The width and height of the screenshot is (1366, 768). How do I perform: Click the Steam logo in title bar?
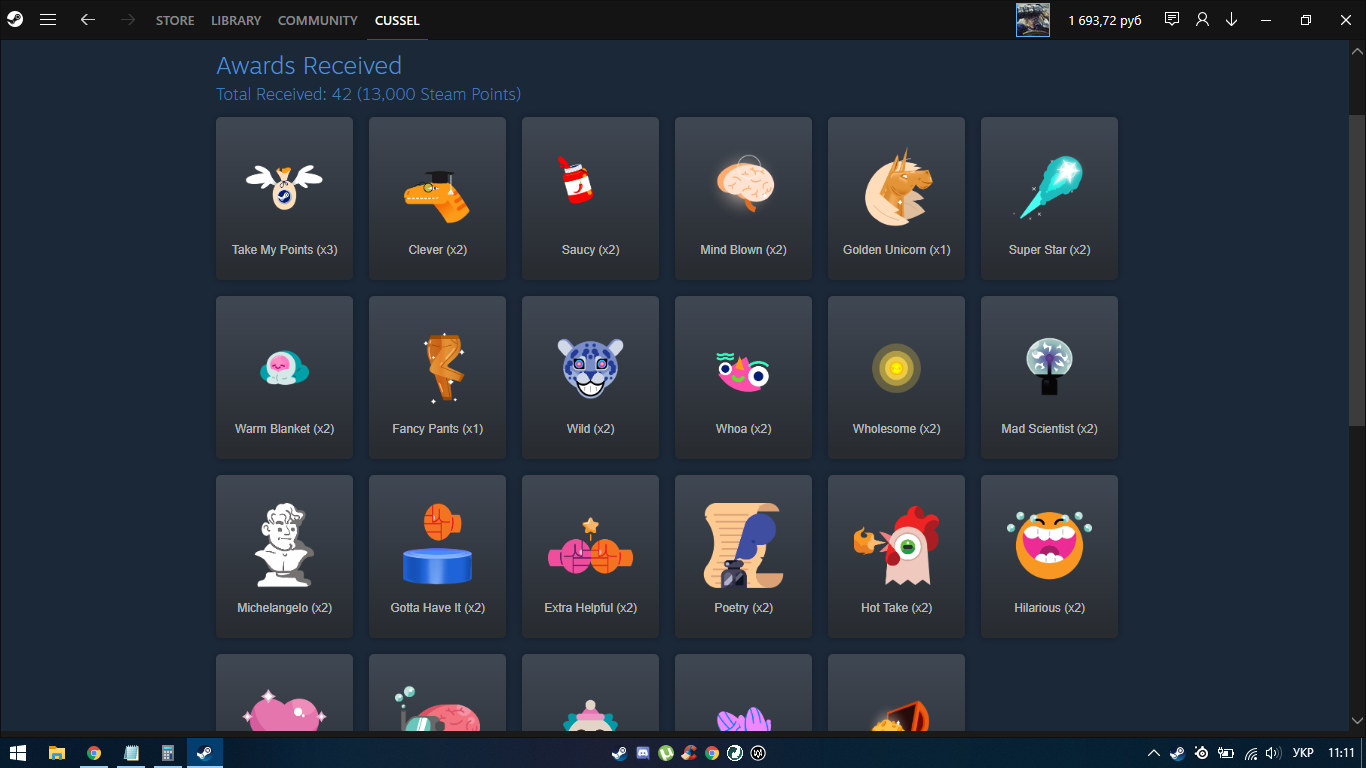(x=15, y=20)
